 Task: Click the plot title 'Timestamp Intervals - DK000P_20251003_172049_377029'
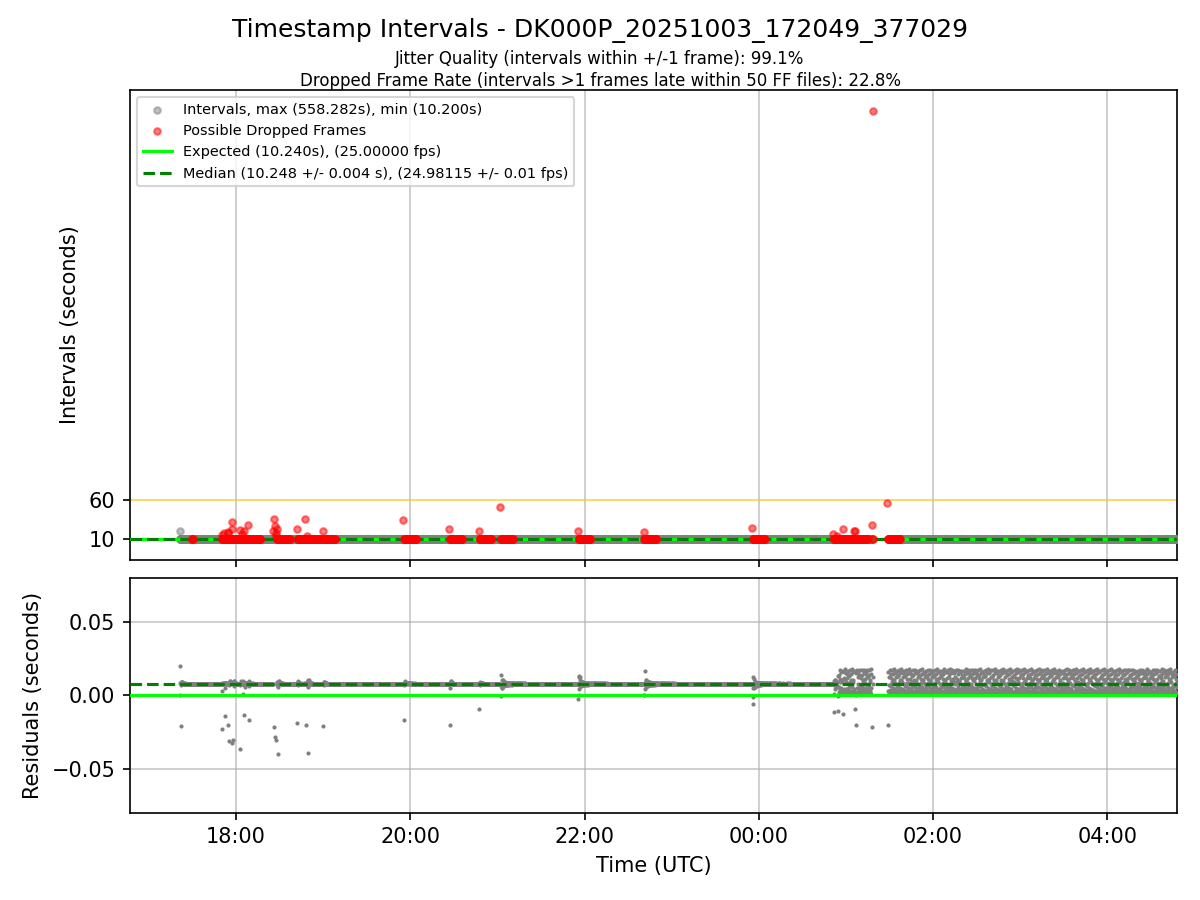click(x=599, y=29)
